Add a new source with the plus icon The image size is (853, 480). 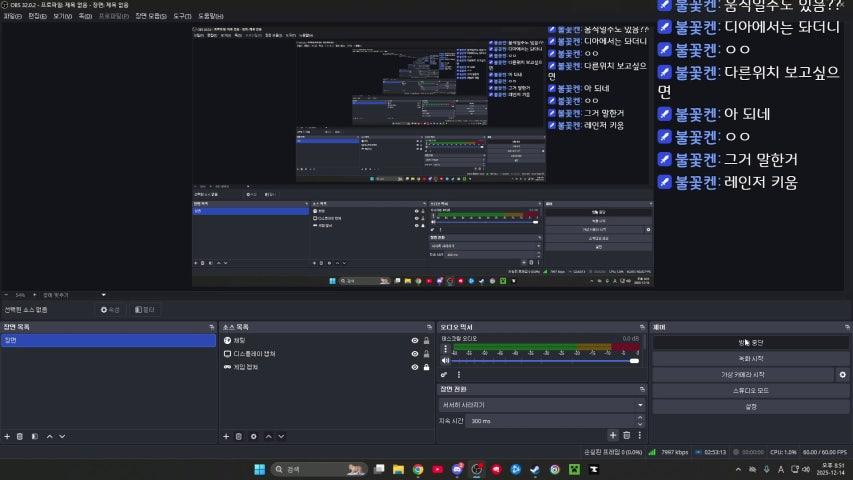pyautogui.click(x=225, y=436)
